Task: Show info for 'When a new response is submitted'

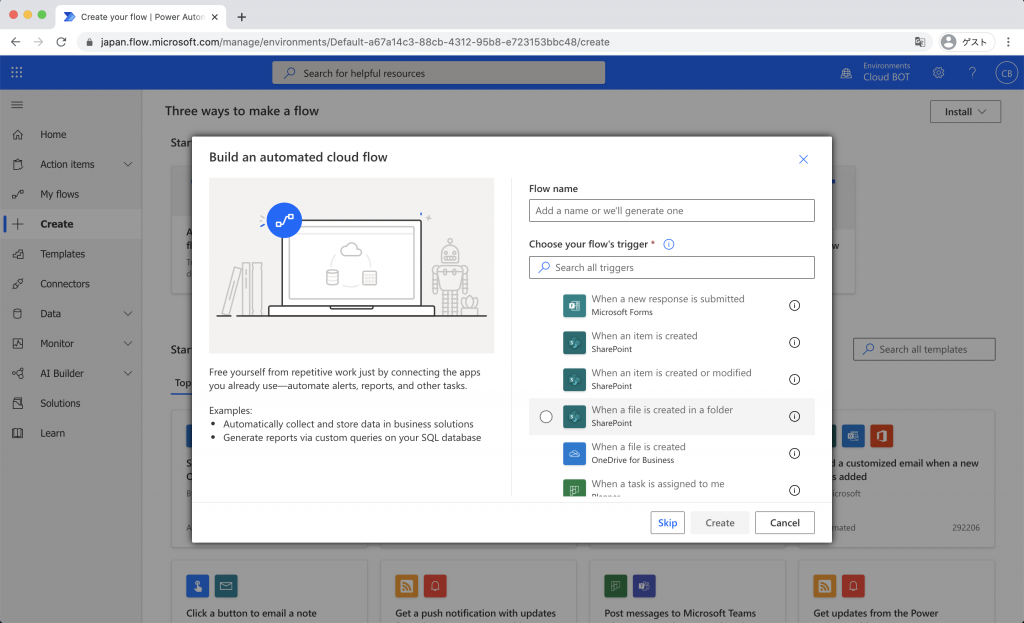Action: 794,305
